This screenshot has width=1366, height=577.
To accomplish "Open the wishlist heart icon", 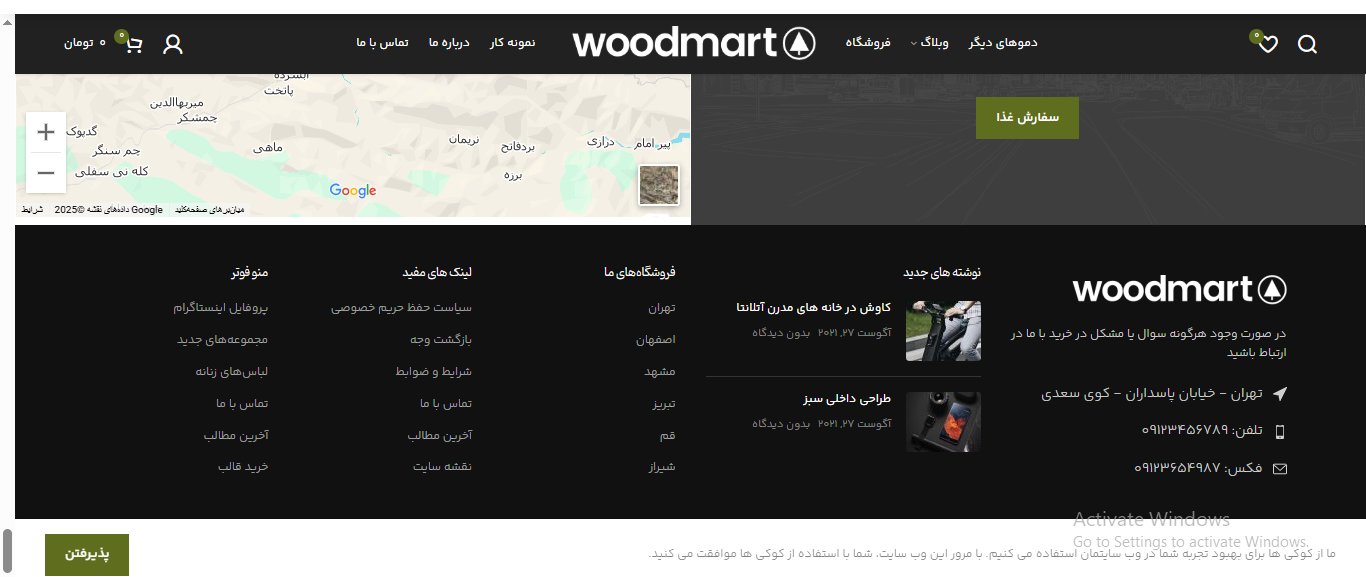I will pyautogui.click(x=1266, y=43).
